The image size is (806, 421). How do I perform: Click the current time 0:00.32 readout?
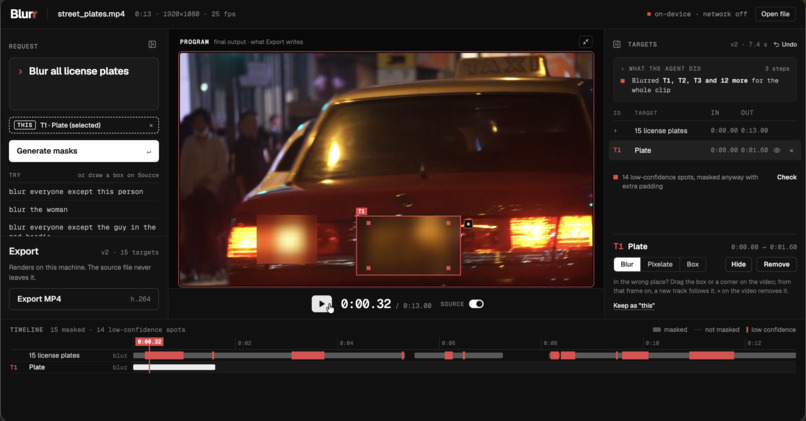[366, 304]
